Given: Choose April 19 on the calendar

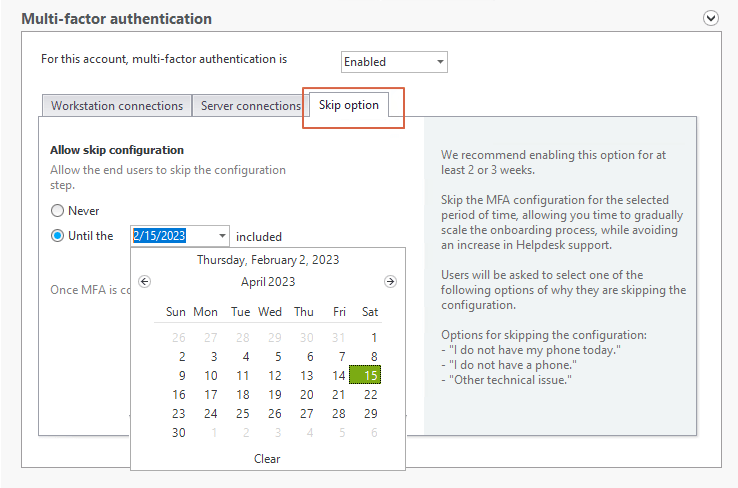Looking at the screenshot, I should coord(274,394).
